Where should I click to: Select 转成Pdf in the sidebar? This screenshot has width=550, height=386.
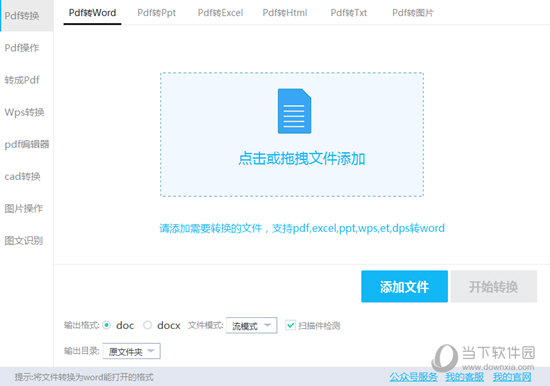(x=22, y=80)
